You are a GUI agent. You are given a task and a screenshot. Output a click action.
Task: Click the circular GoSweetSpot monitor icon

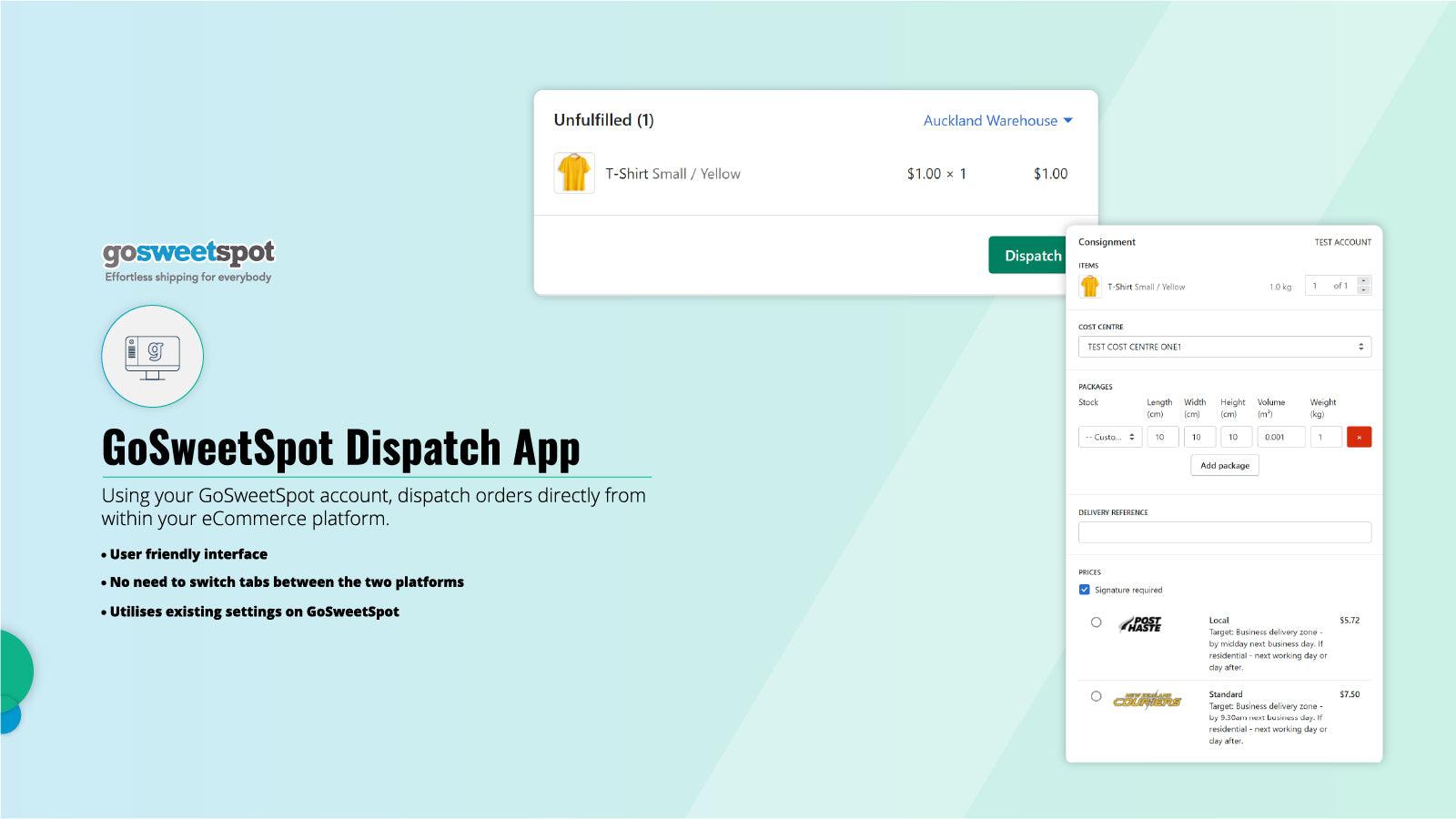[152, 357]
